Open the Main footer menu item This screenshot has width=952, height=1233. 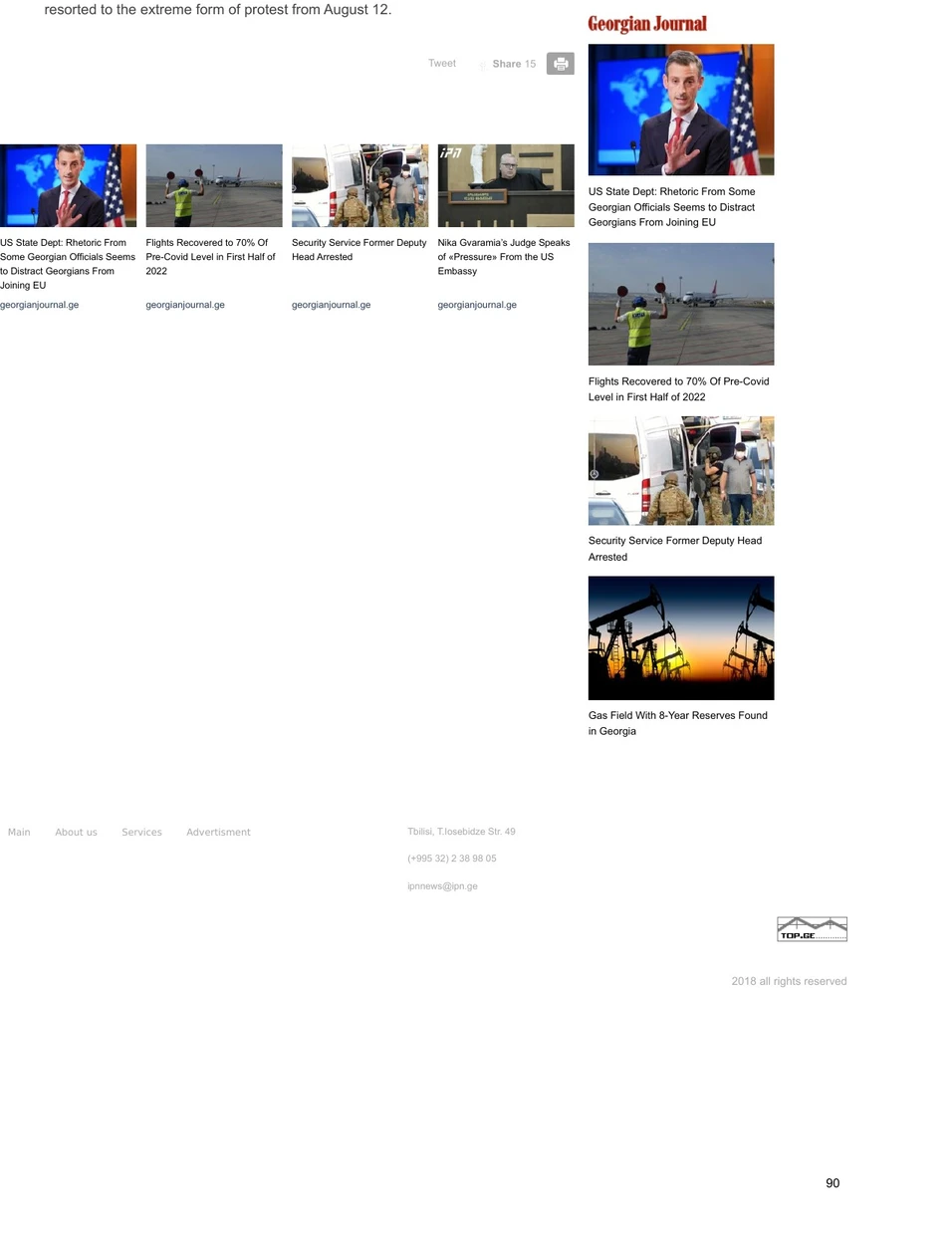[x=19, y=833]
